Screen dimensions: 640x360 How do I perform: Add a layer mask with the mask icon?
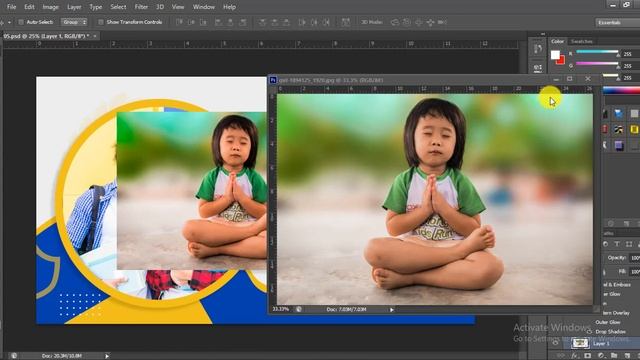pyautogui.click(x=588, y=356)
